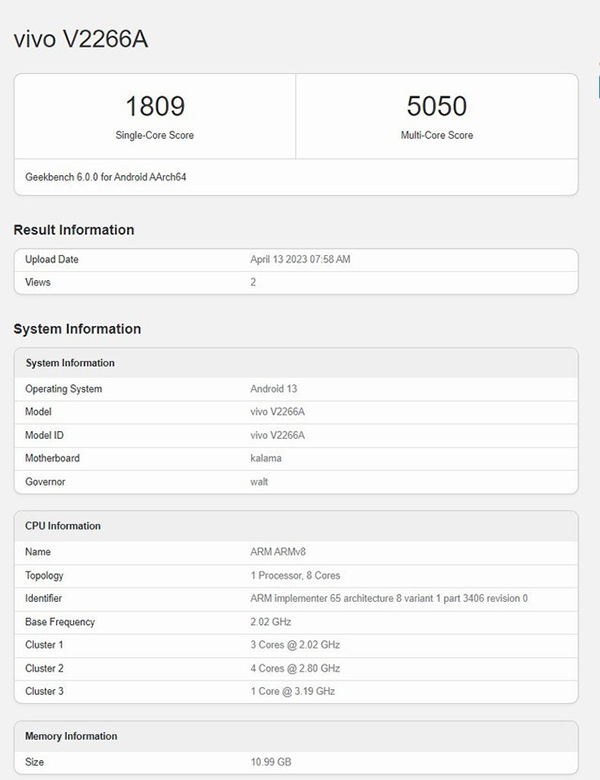Click the Result Information heading
600x780 pixels.
tap(74, 230)
